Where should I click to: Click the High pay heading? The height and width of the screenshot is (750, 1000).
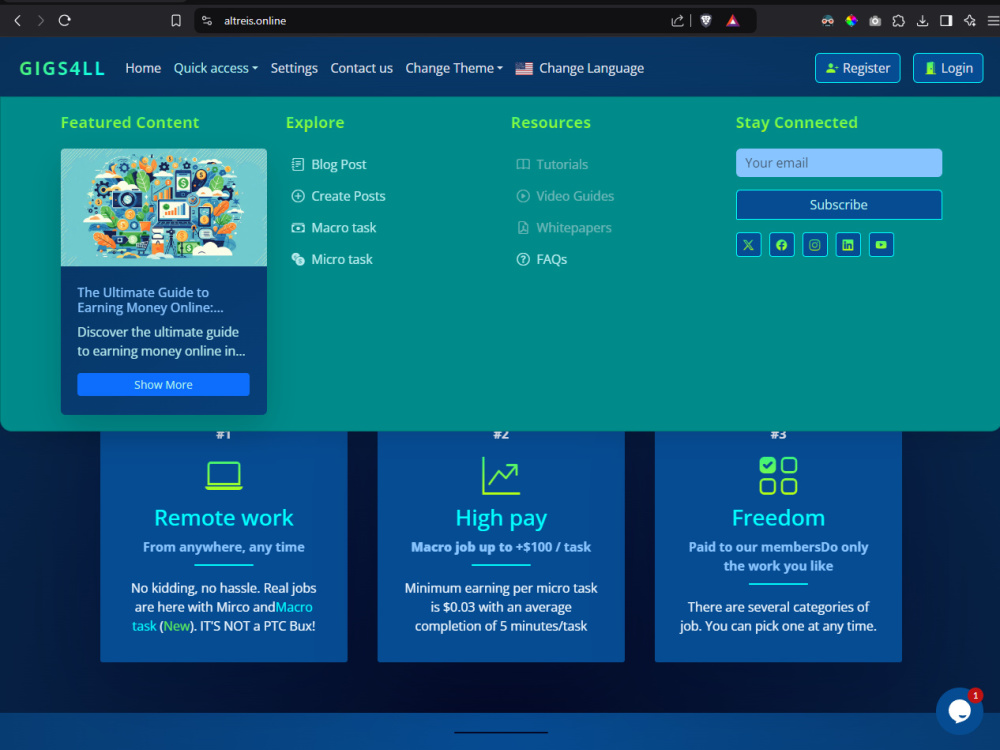tap(501, 518)
